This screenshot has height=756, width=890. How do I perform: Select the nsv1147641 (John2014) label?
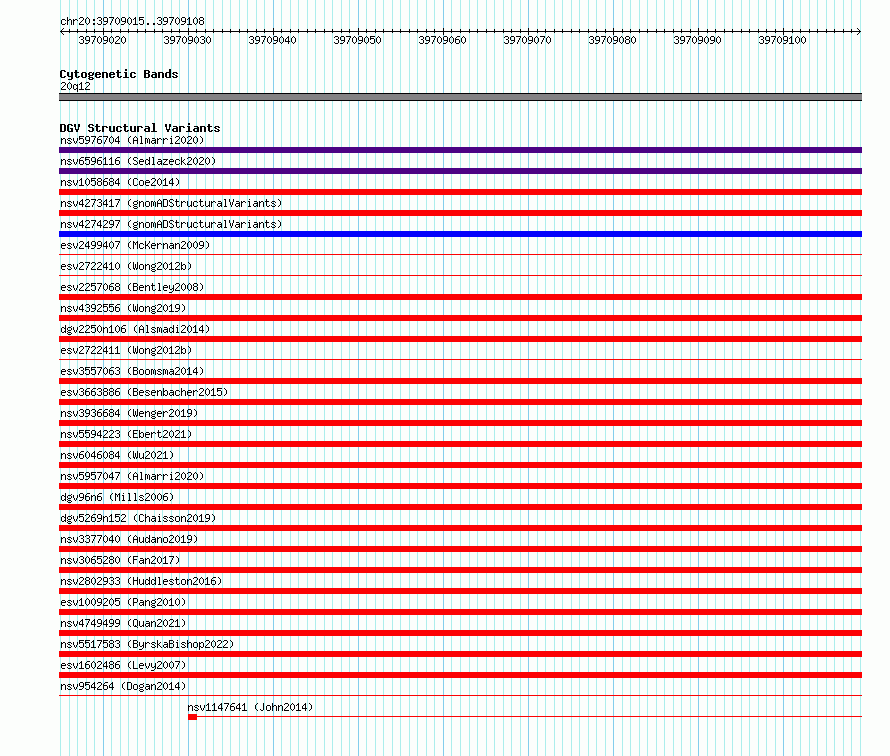tap(250, 707)
